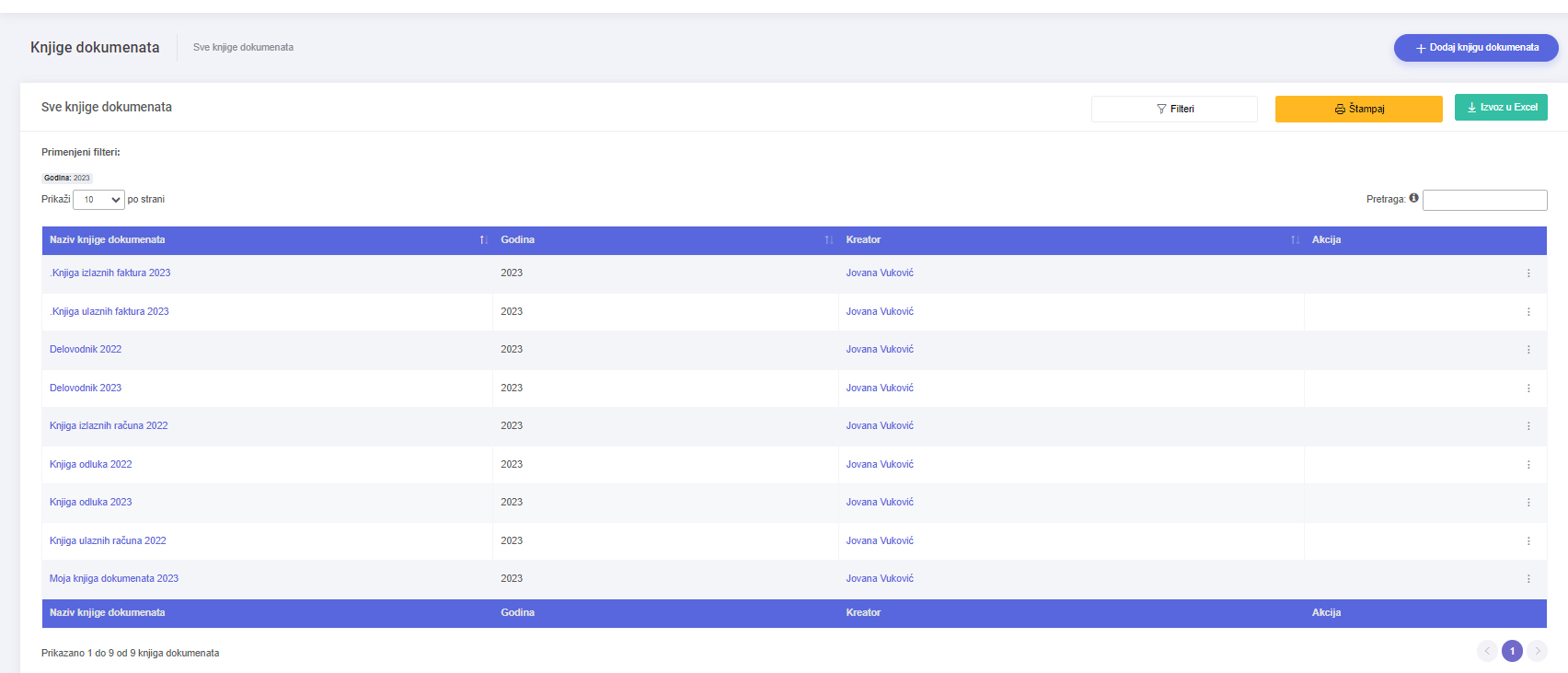The height and width of the screenshot is (673, 1568).
Task: Click the Štampaj print button
Action: (x=1358, y=109)
